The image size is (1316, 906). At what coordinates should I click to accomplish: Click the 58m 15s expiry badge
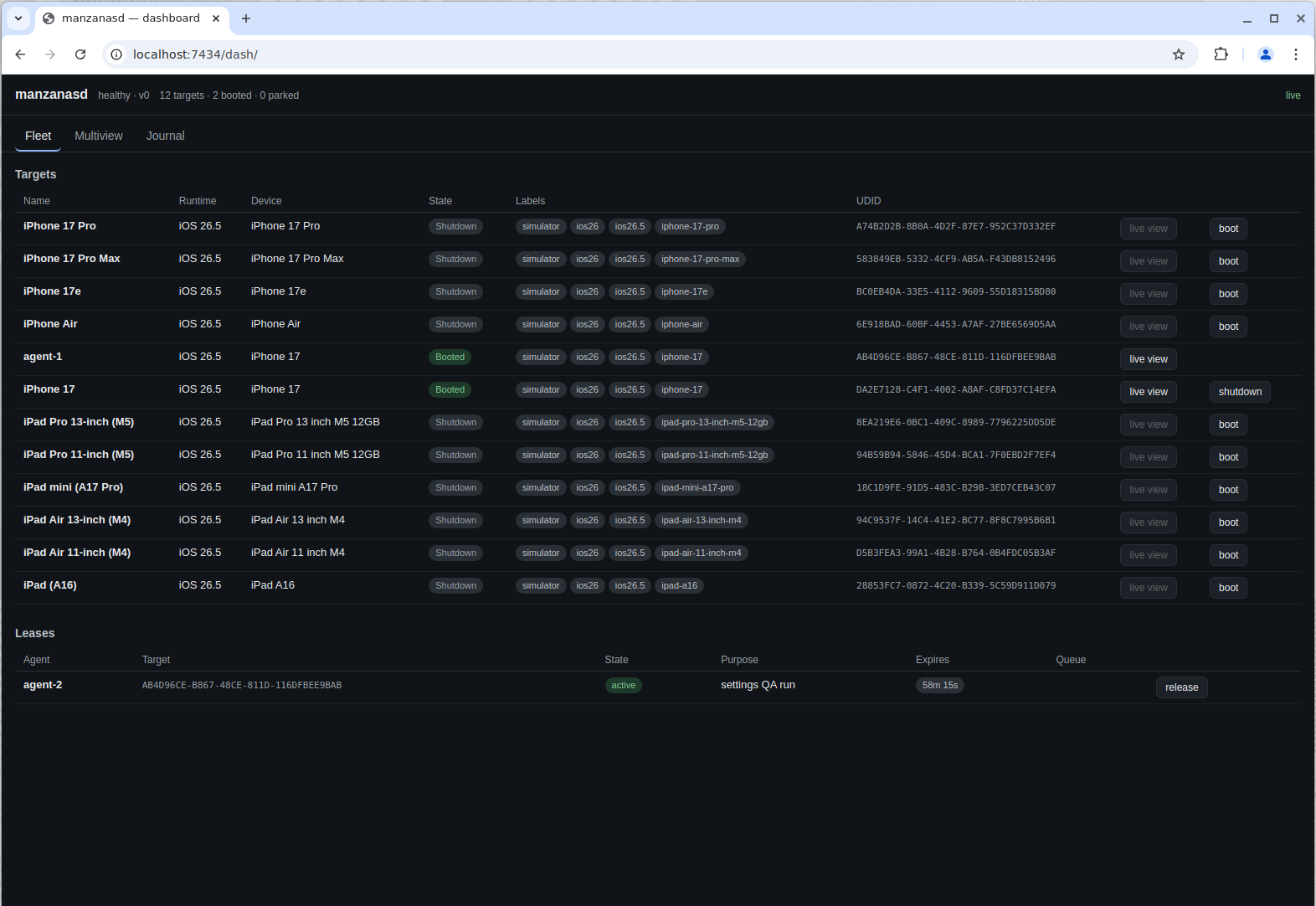click(x=939, y=686)
